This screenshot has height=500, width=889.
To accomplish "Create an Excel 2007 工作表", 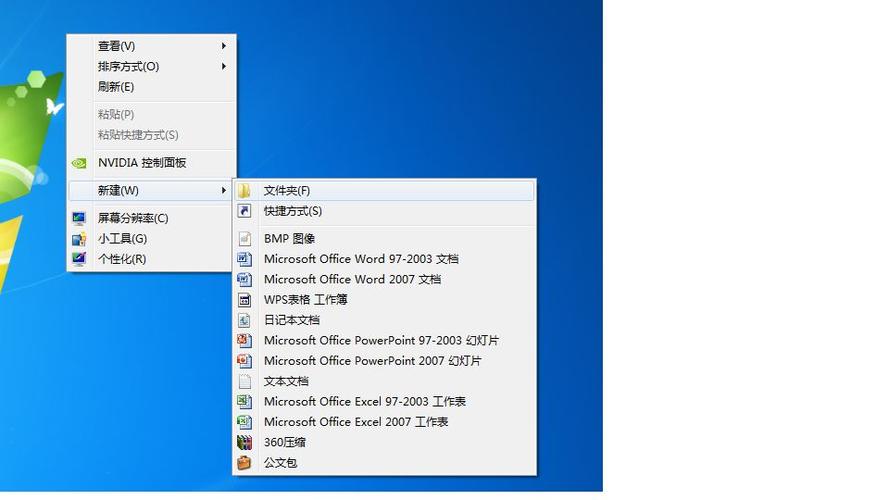I will [384, 422].
